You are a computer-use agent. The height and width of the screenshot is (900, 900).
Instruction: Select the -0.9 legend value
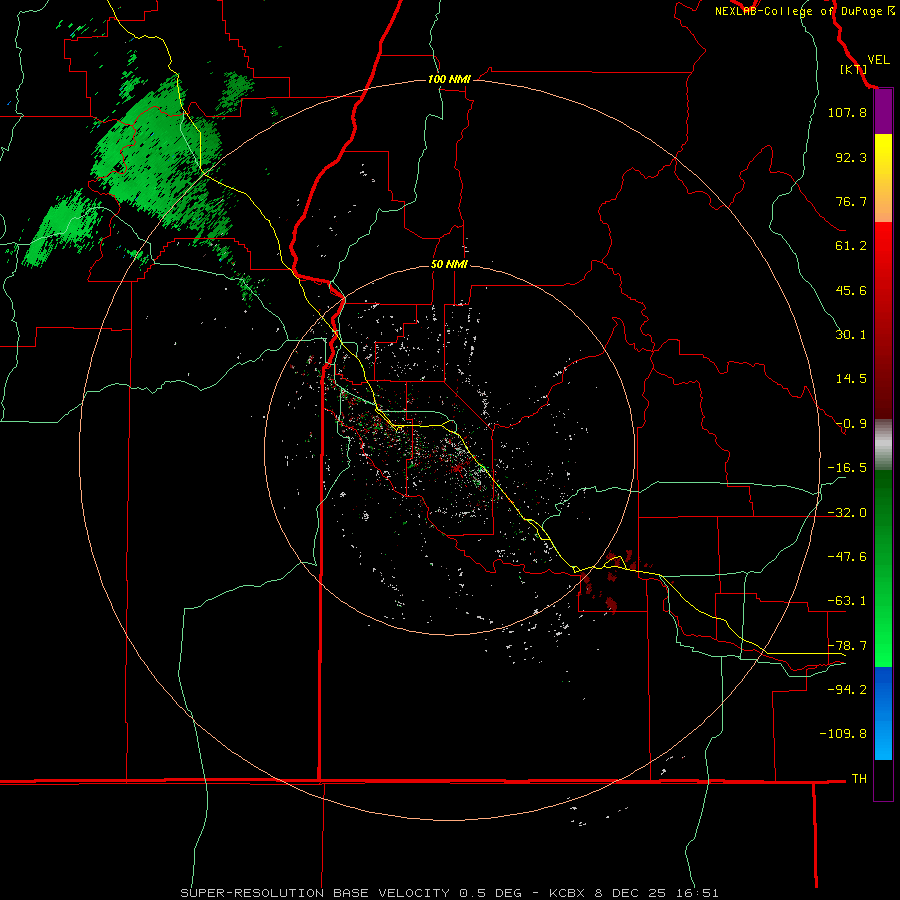pyautogui.click(x=851, y=424)
